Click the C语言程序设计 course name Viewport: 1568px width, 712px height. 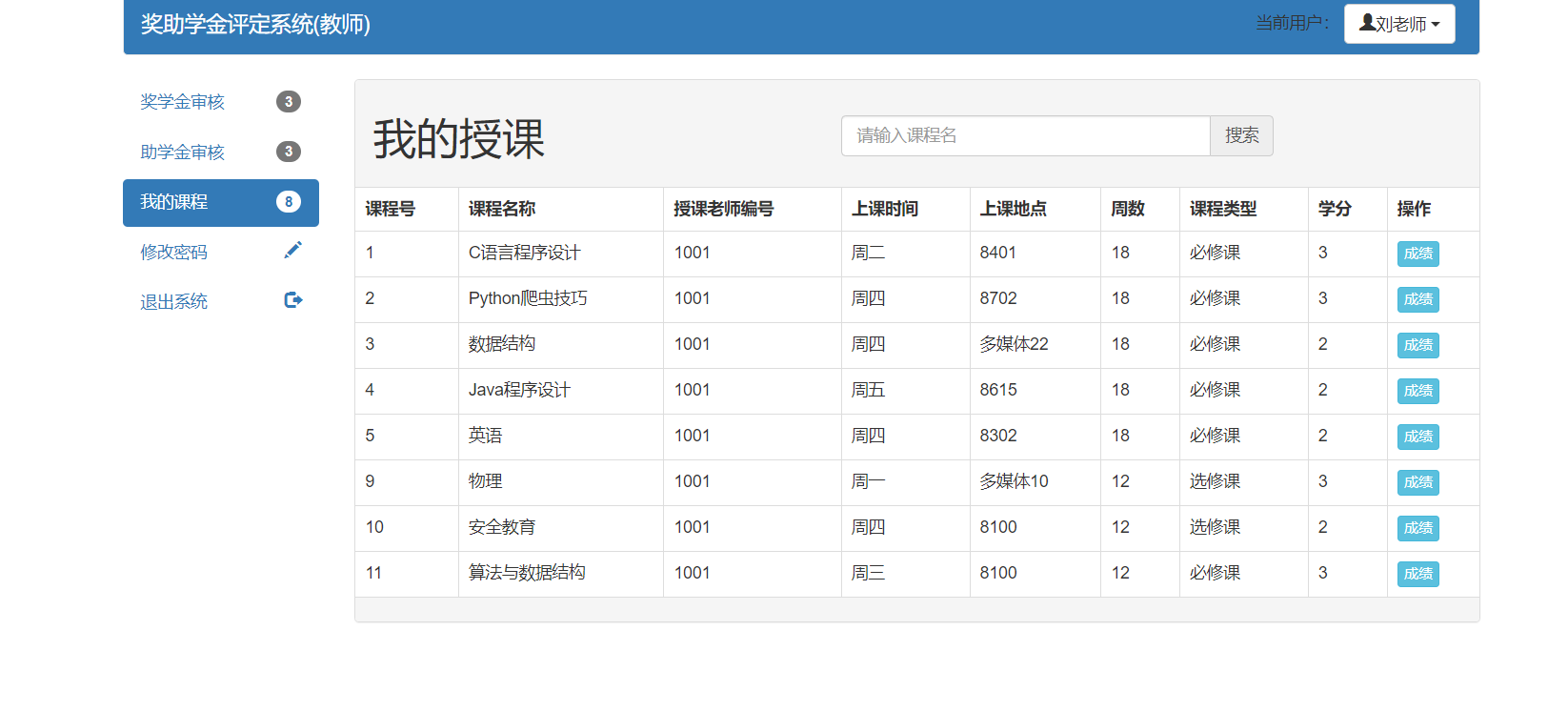point(524,253)
